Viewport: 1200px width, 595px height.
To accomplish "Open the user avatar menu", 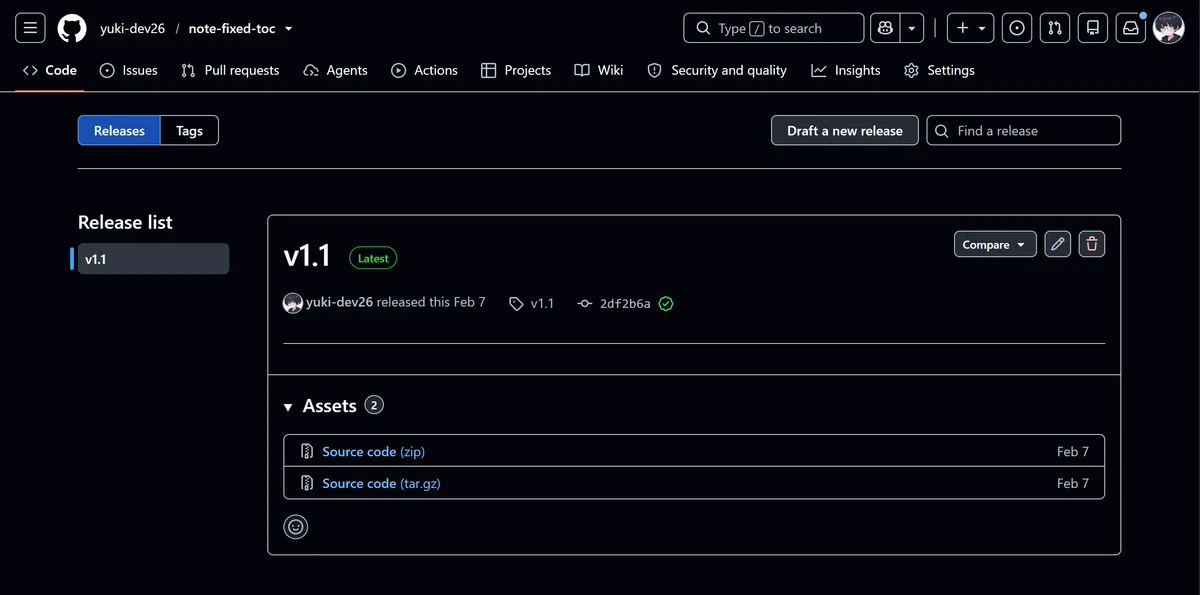I will [x=1169, y=28].
